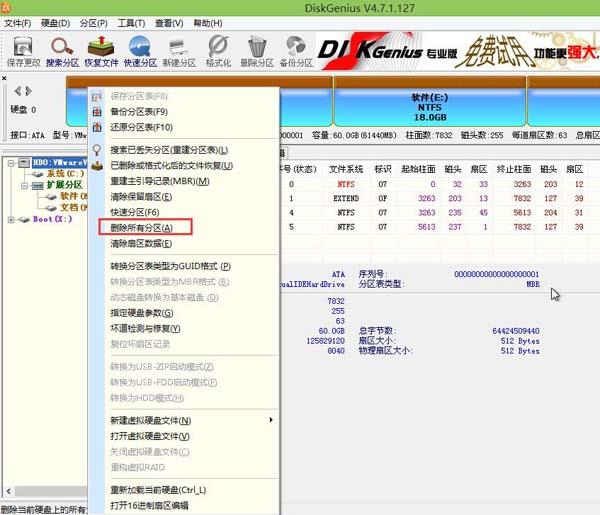
Task: Click the 文件系统 column header
Action: point(346,169)
